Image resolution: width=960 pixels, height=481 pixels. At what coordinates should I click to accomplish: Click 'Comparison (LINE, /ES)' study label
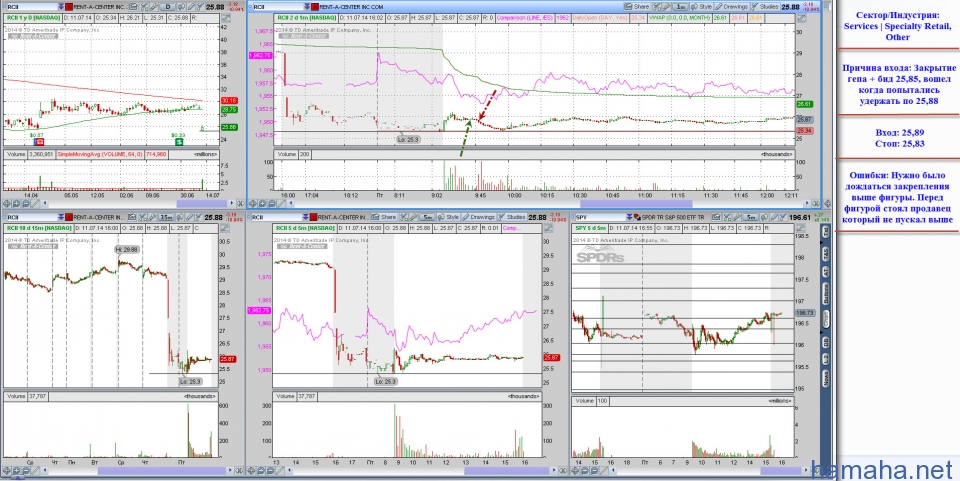pos(525,18)
